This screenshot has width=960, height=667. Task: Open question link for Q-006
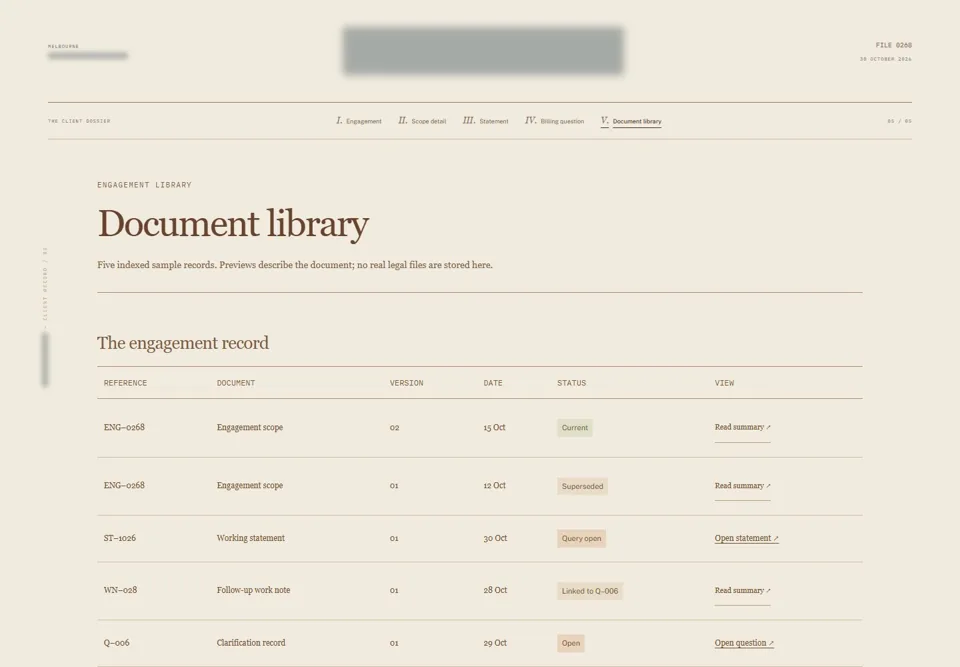click(x=744, y=643)
